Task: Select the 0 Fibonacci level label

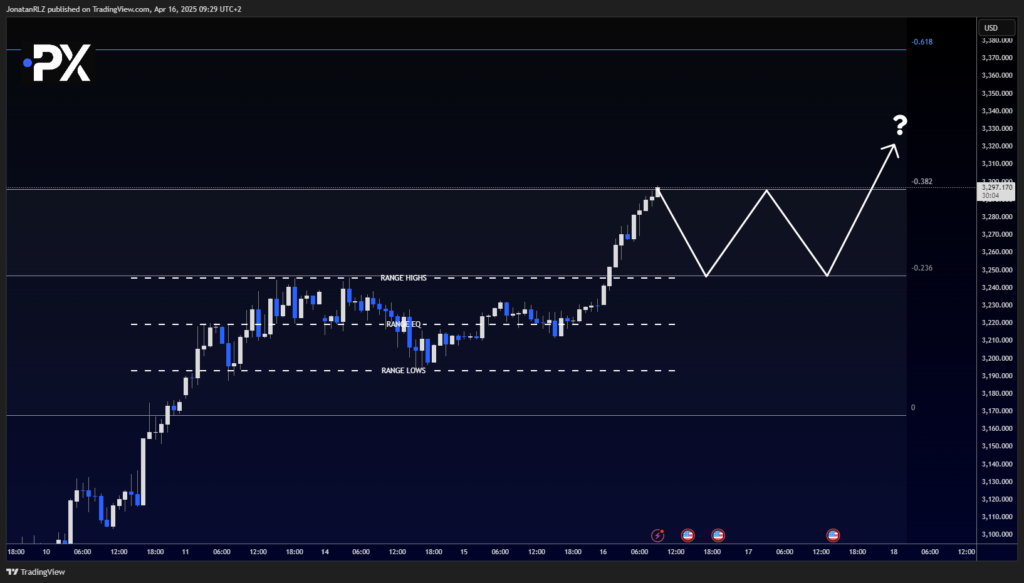Action: (x=913, y=407)
